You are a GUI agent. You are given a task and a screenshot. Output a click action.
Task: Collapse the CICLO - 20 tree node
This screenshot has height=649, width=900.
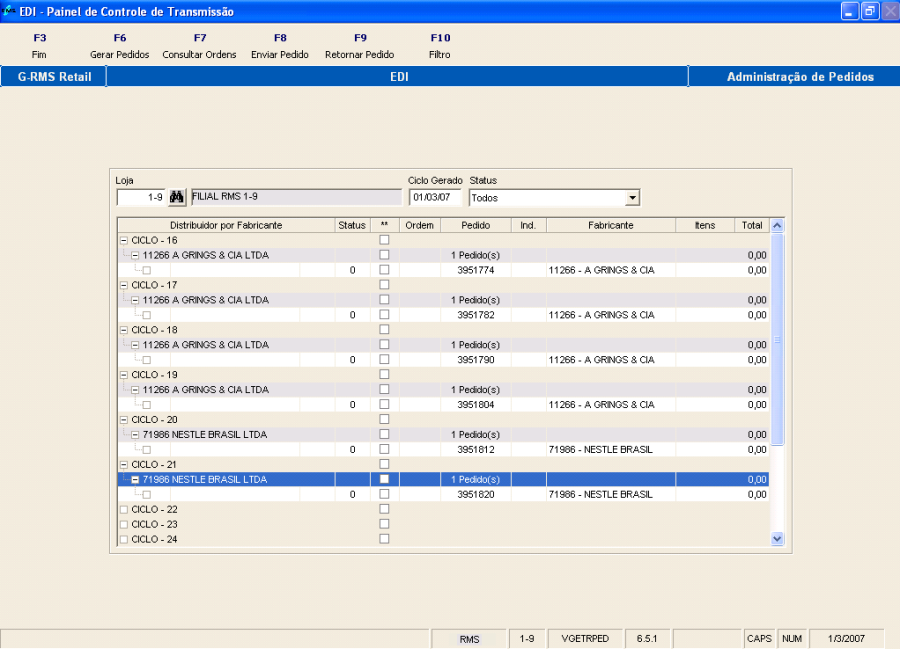coord(124,419)
